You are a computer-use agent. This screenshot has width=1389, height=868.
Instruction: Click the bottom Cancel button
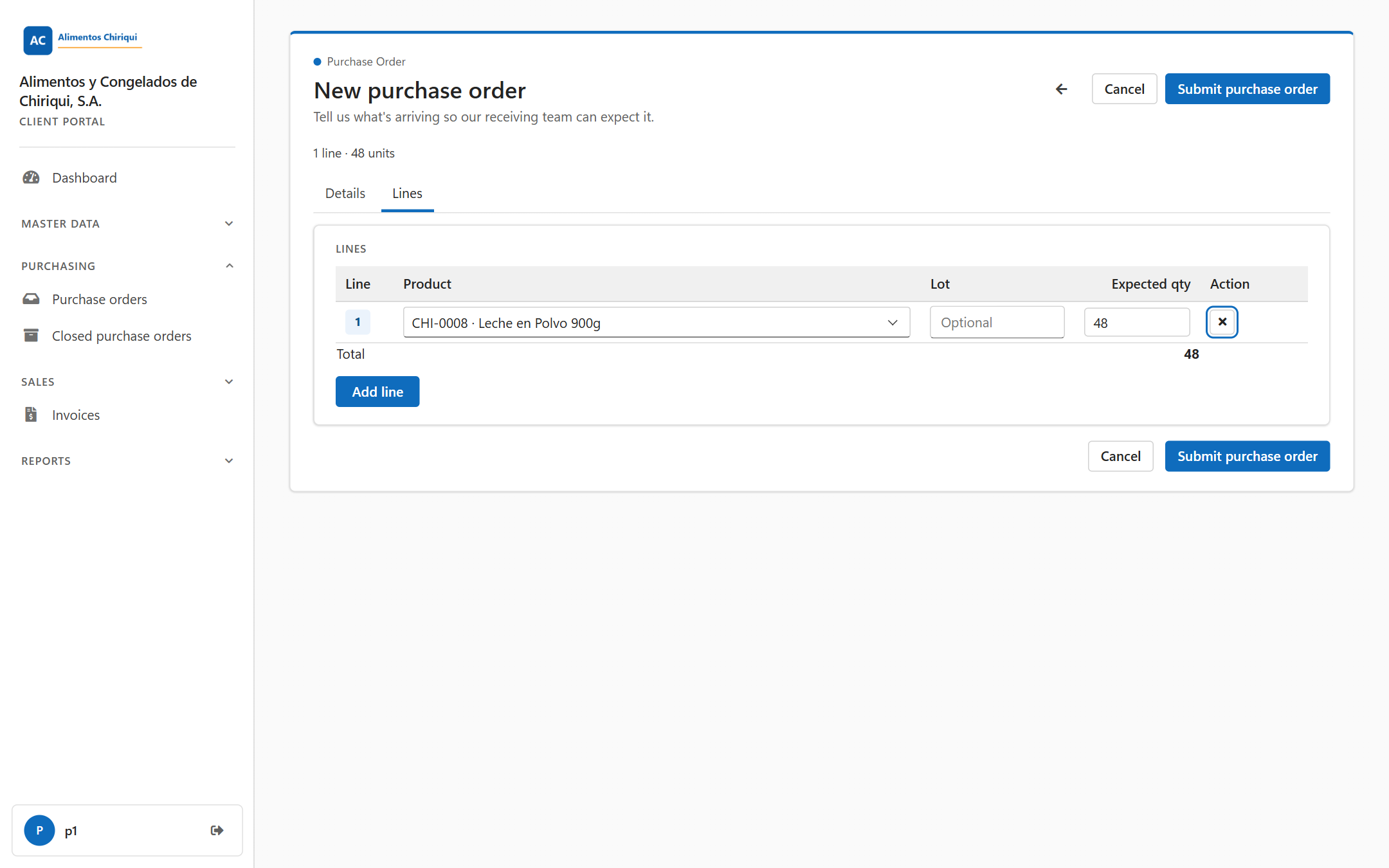[1120, 456]
